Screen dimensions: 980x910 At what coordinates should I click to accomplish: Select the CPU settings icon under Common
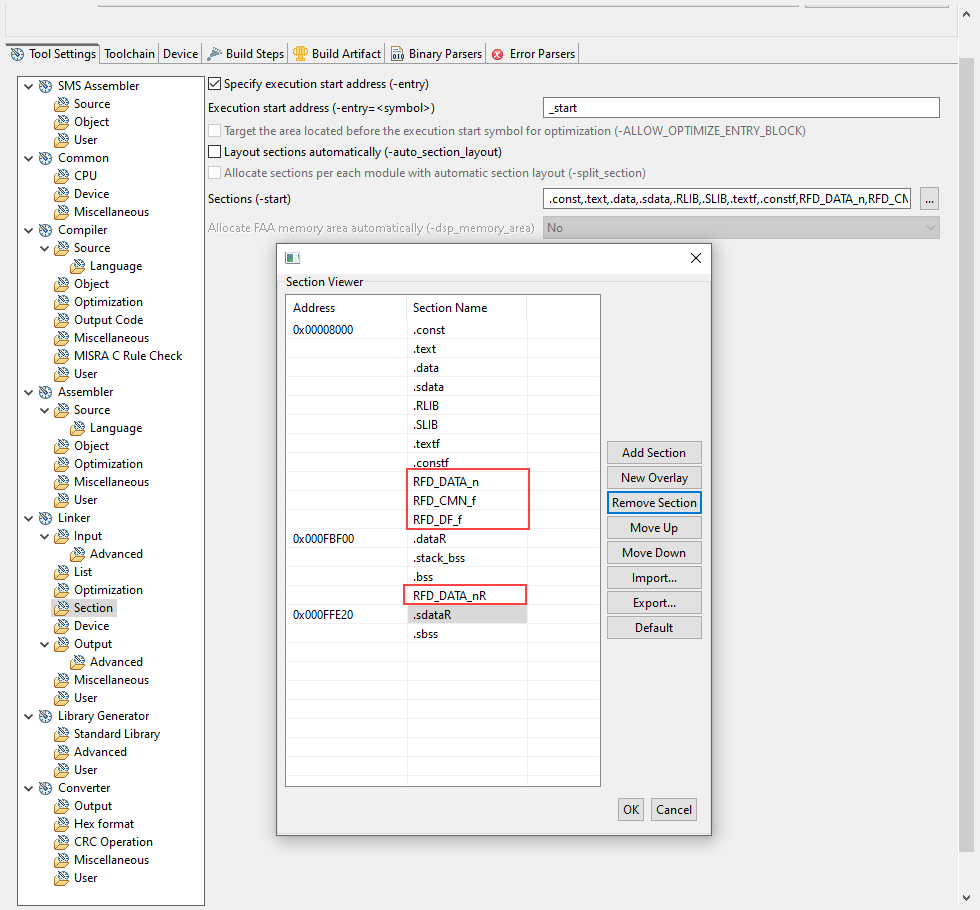click(x=62, y=176)
